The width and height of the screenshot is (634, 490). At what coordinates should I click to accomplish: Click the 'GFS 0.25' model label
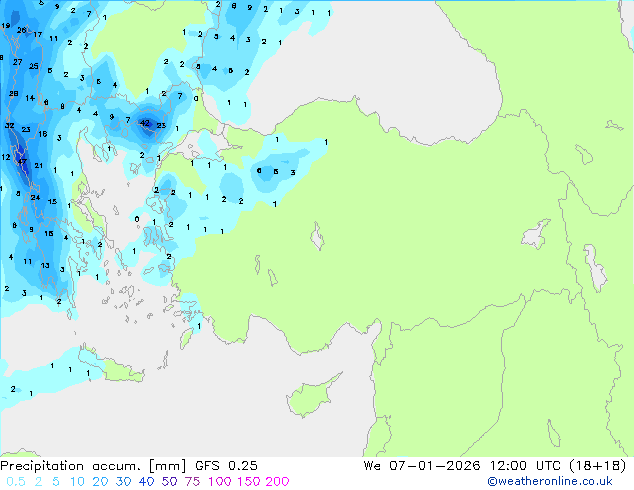pyautogui.click(x=226, y=466)
